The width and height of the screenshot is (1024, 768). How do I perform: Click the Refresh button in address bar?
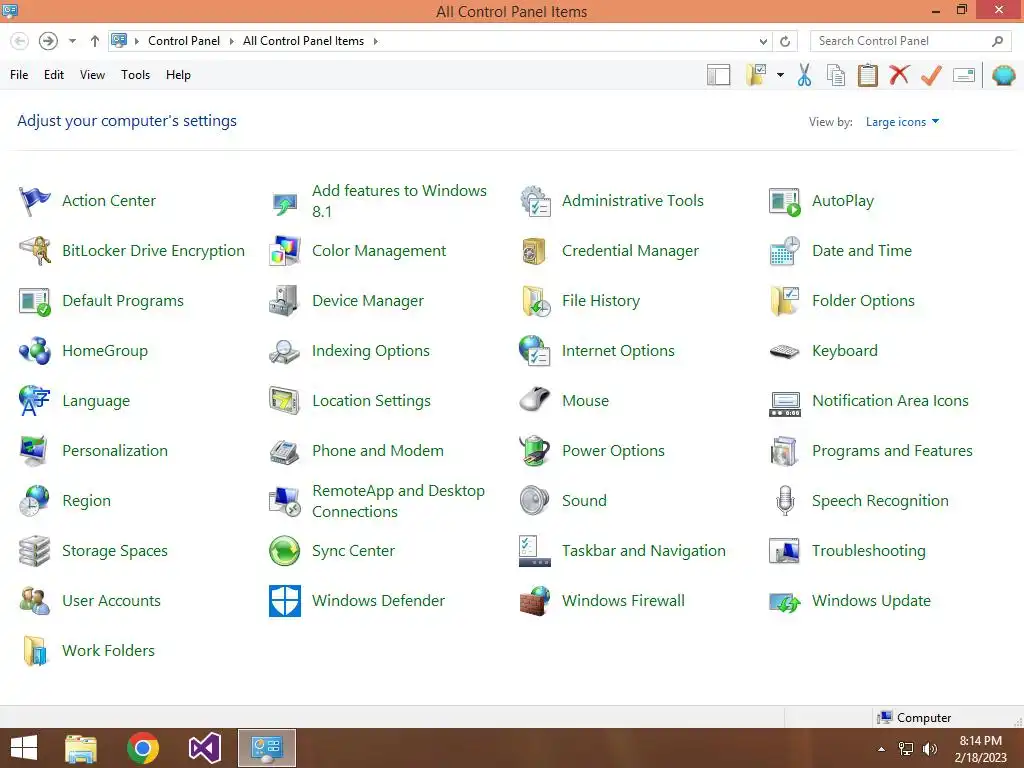click(785, 41)
